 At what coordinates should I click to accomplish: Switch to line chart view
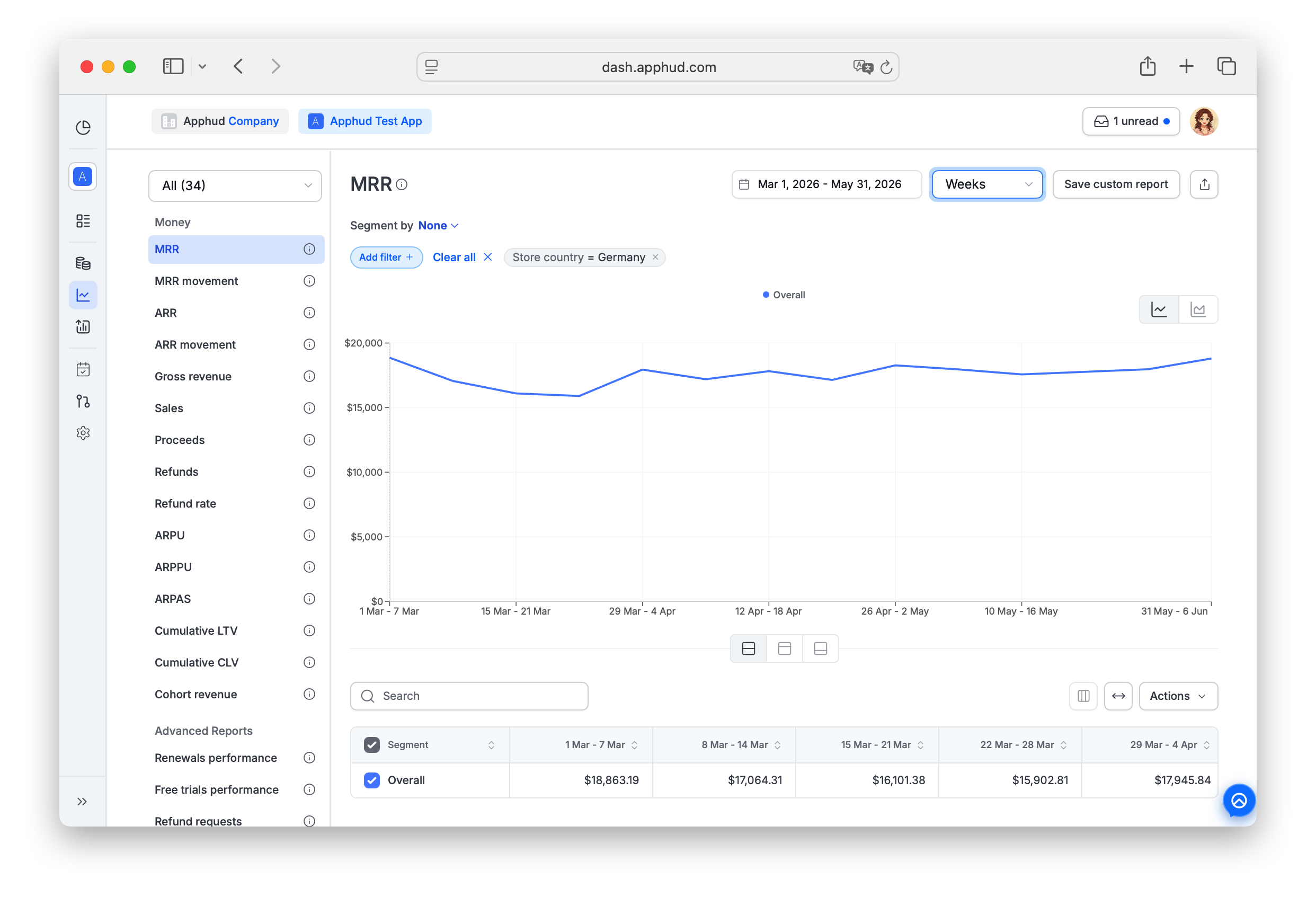tap(1159, 310)
